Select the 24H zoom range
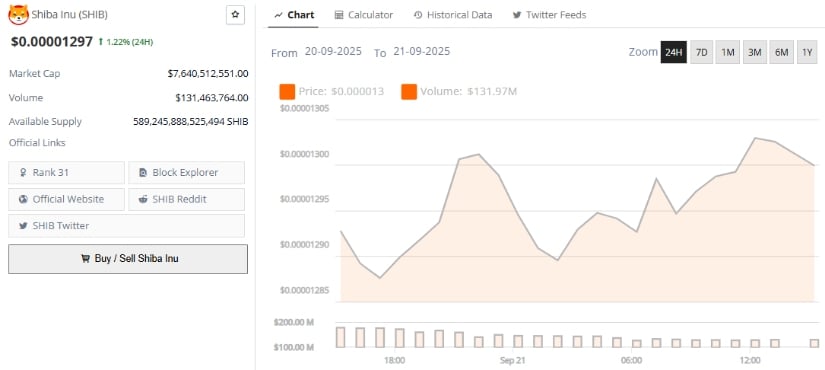Viewport: 825px width, 370px height. click(673, 52)
